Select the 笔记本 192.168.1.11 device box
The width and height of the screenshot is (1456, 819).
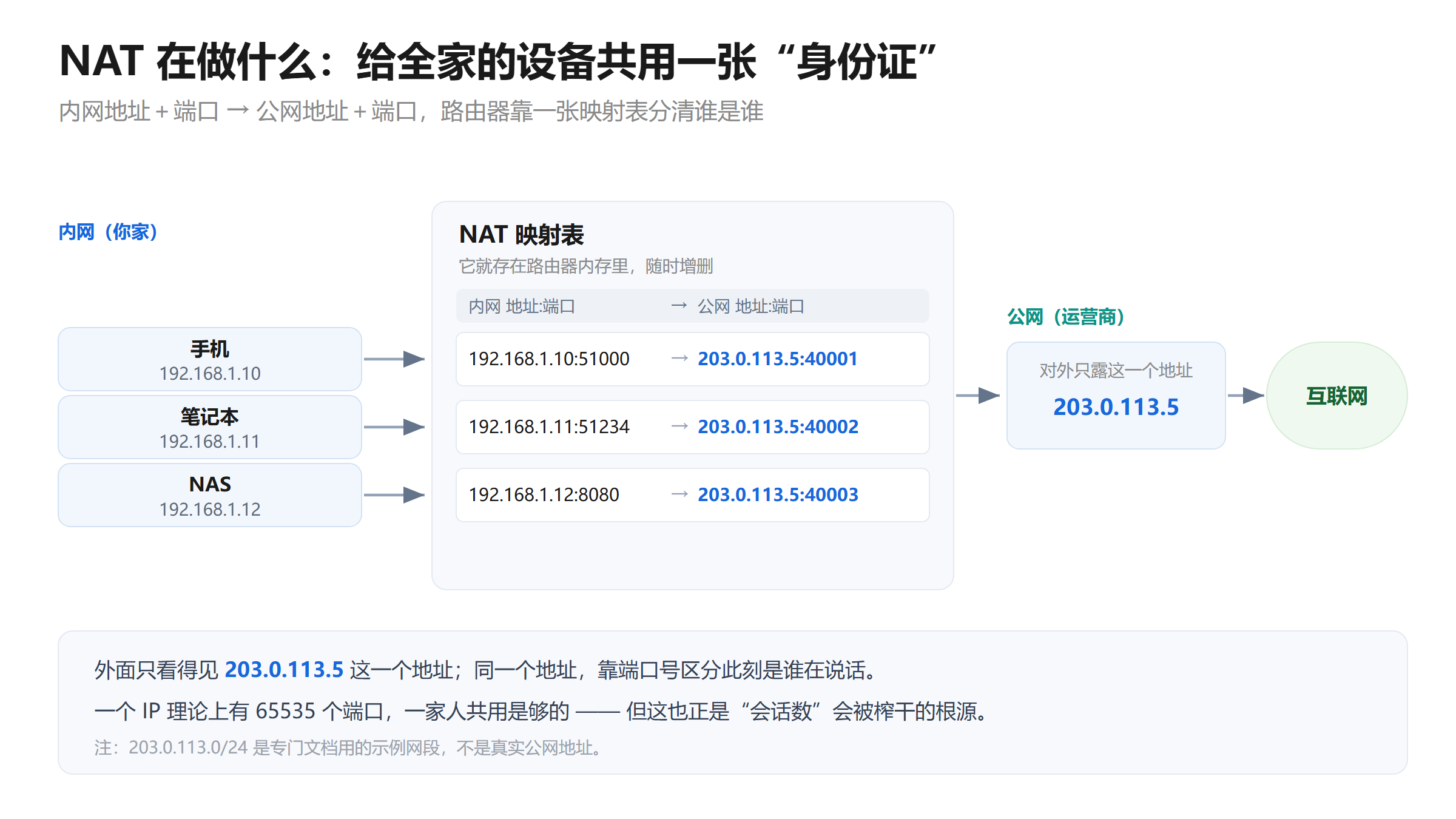coord(210,427)
